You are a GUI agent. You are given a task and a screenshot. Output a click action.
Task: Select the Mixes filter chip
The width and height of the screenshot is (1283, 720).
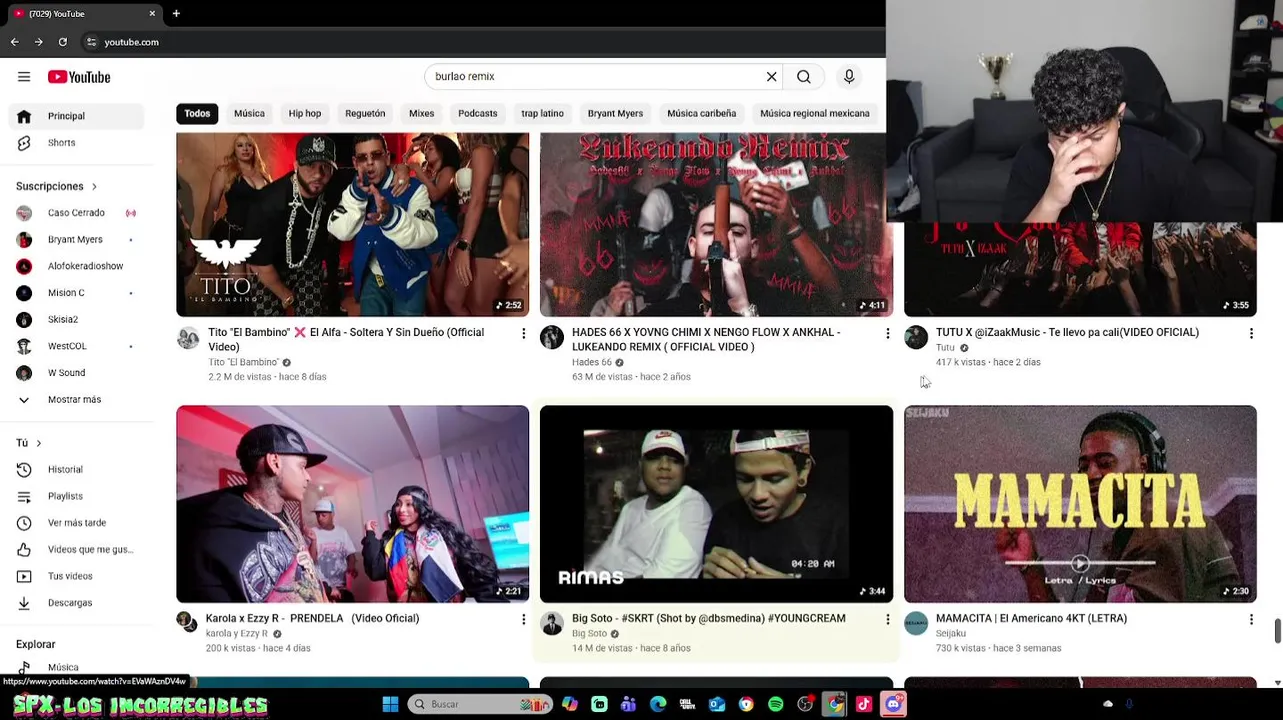421,113
